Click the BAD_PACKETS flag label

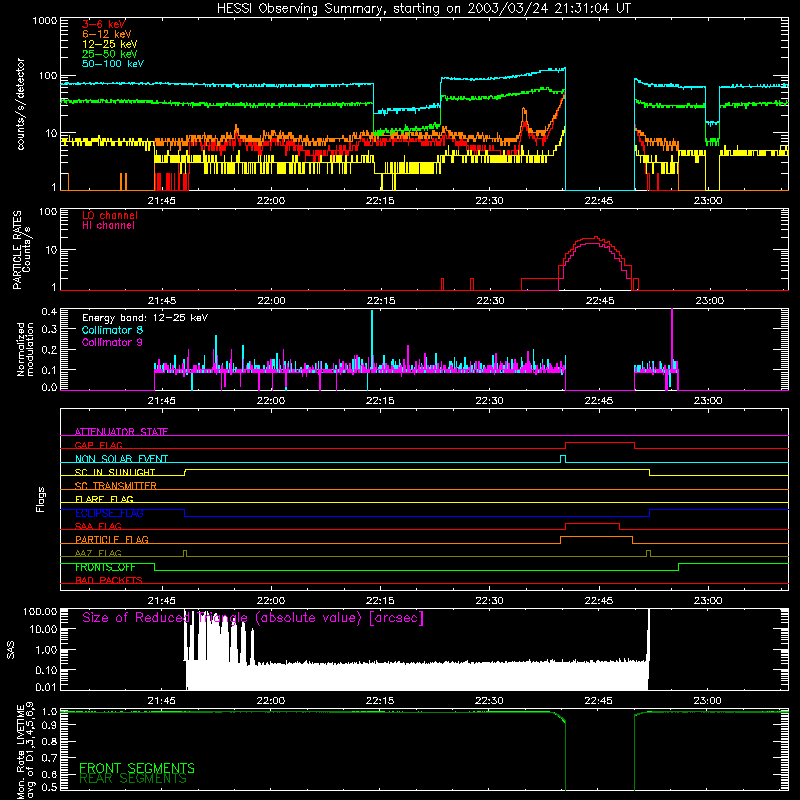coord(109,580)
